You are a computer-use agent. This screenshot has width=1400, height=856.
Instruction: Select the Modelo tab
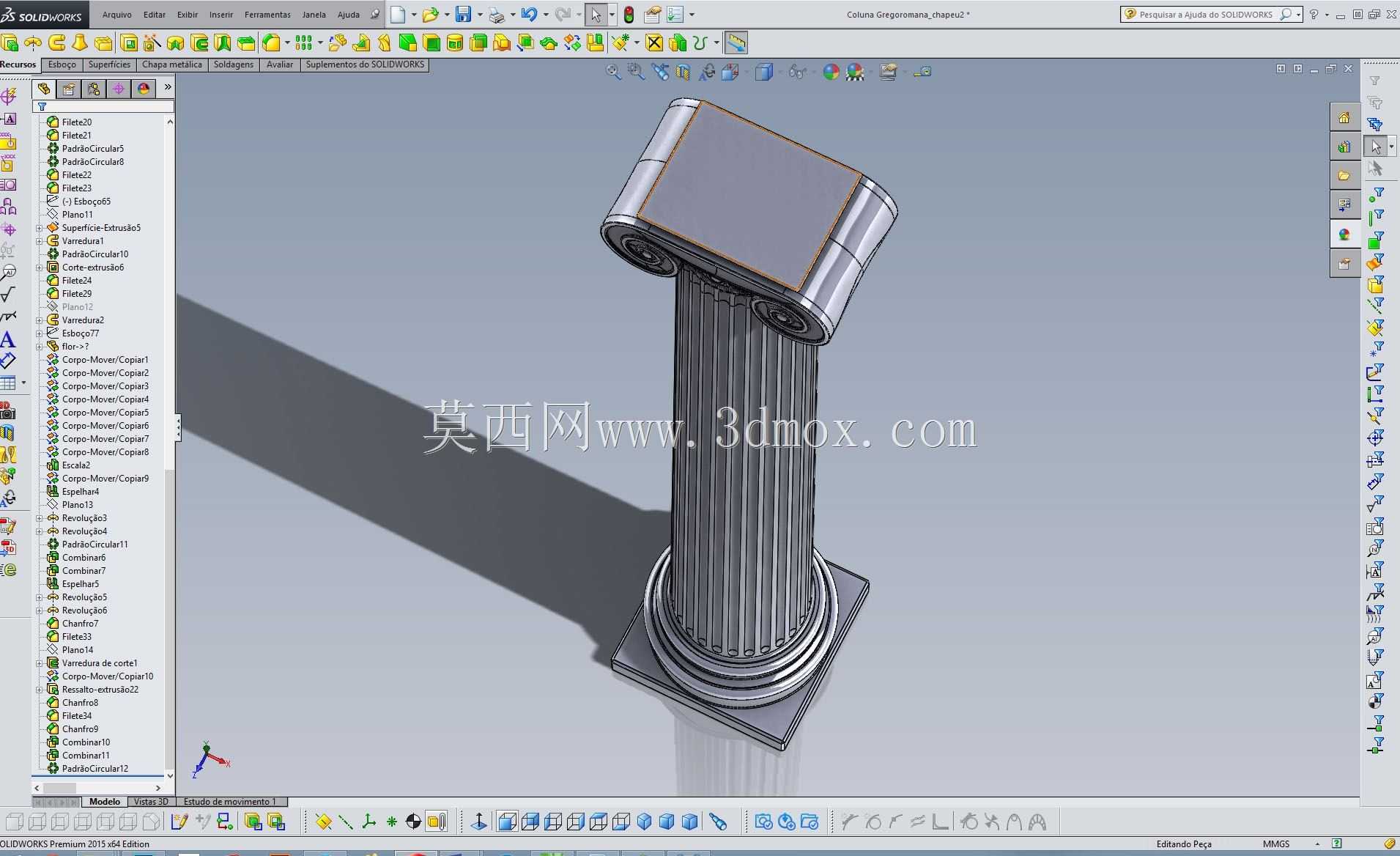pyautogui.click(x=105, y=802)
